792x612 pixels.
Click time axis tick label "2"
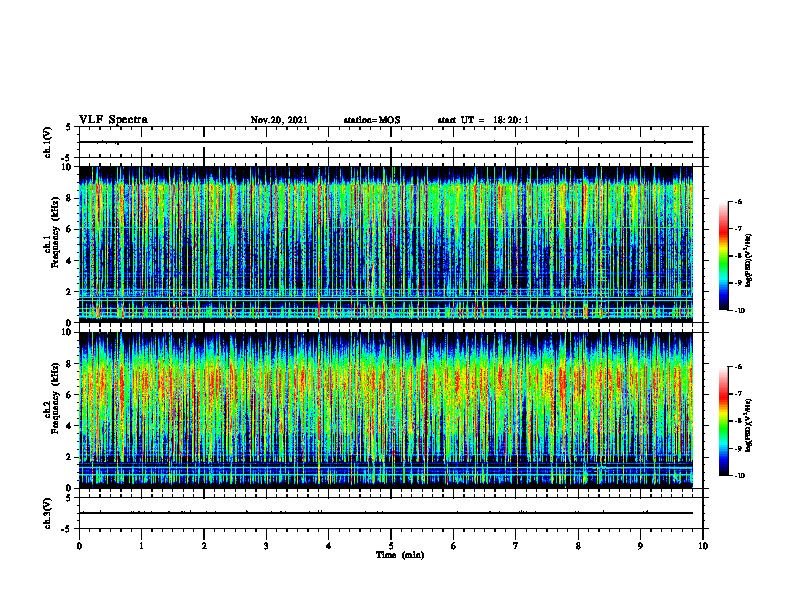tap(204, 546)
